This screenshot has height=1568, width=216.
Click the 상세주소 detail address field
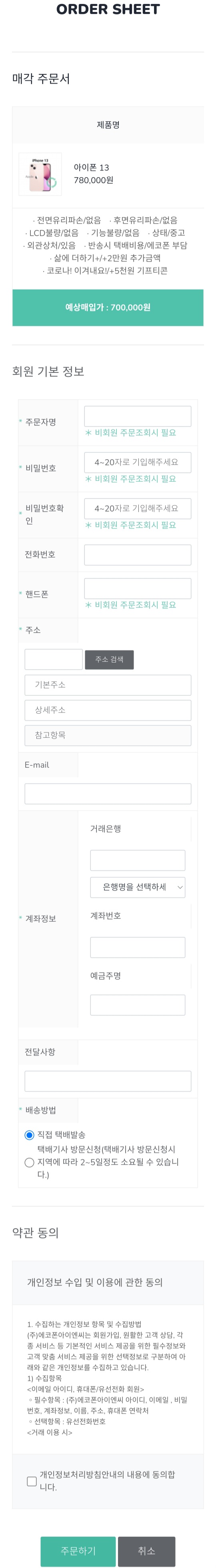(x=108, y=710)
